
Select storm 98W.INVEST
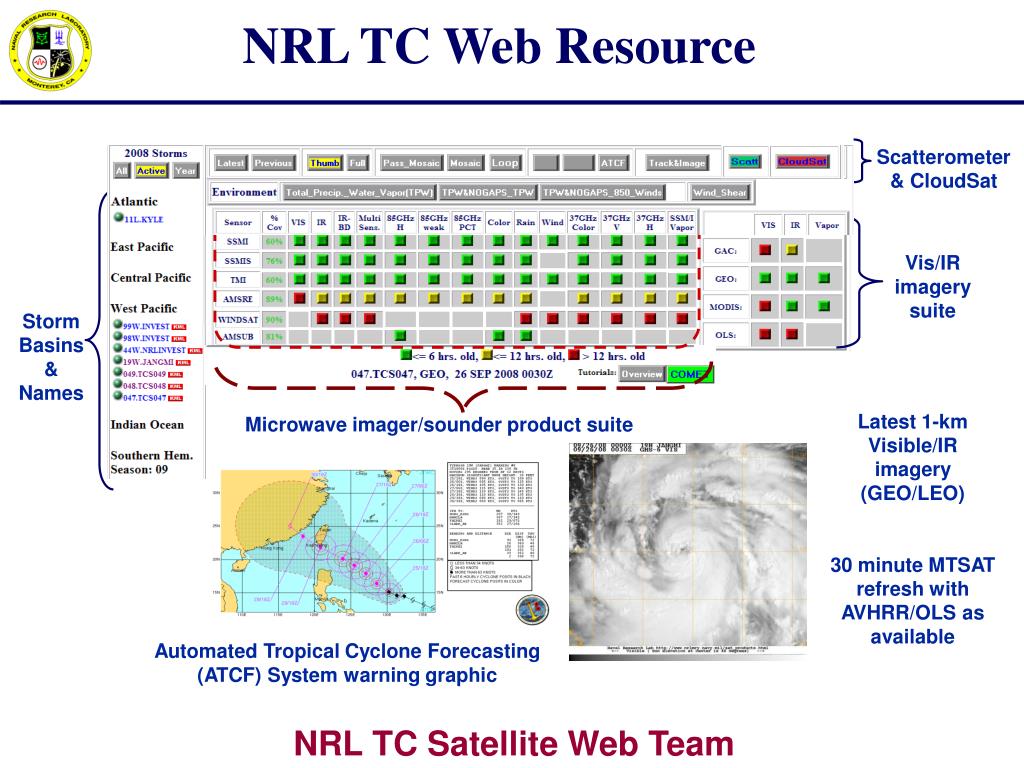[146, 338]
